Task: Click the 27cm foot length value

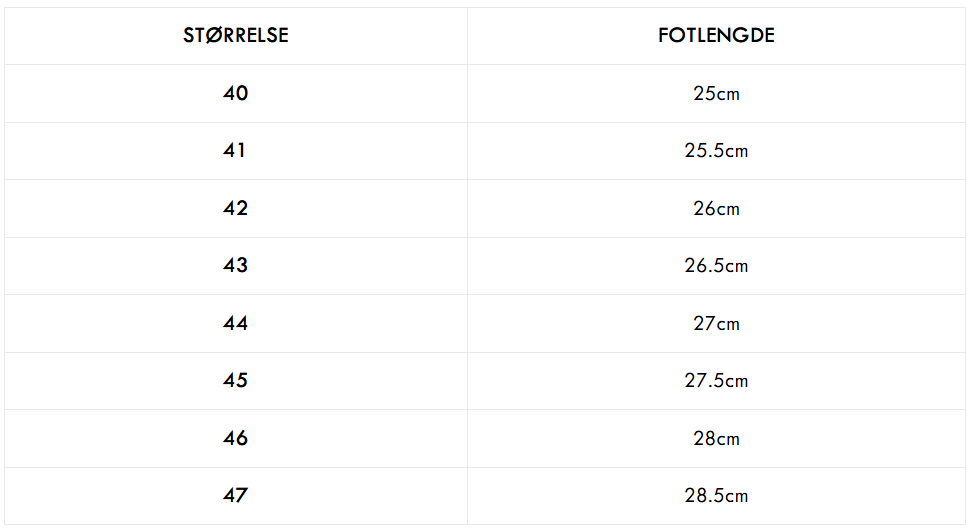Action: pos(716,323)
